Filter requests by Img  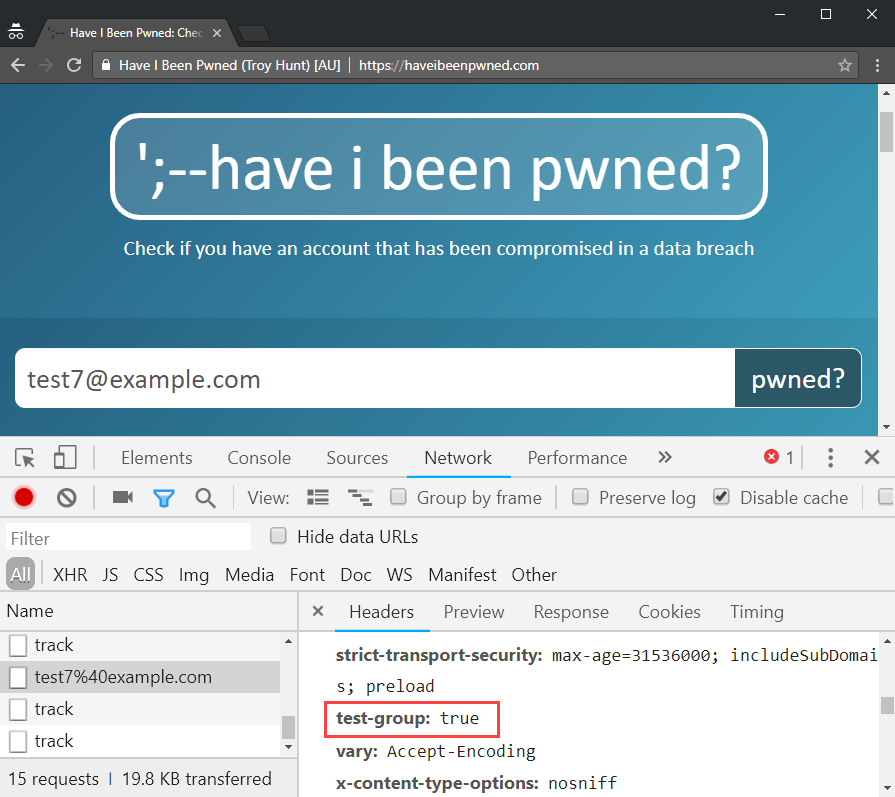pos(193,575)
